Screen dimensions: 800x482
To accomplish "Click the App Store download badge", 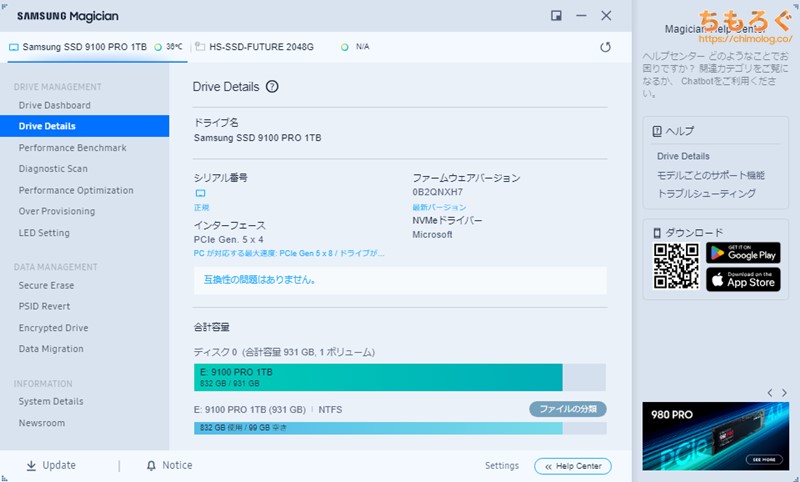I will (x=743, y=280).
